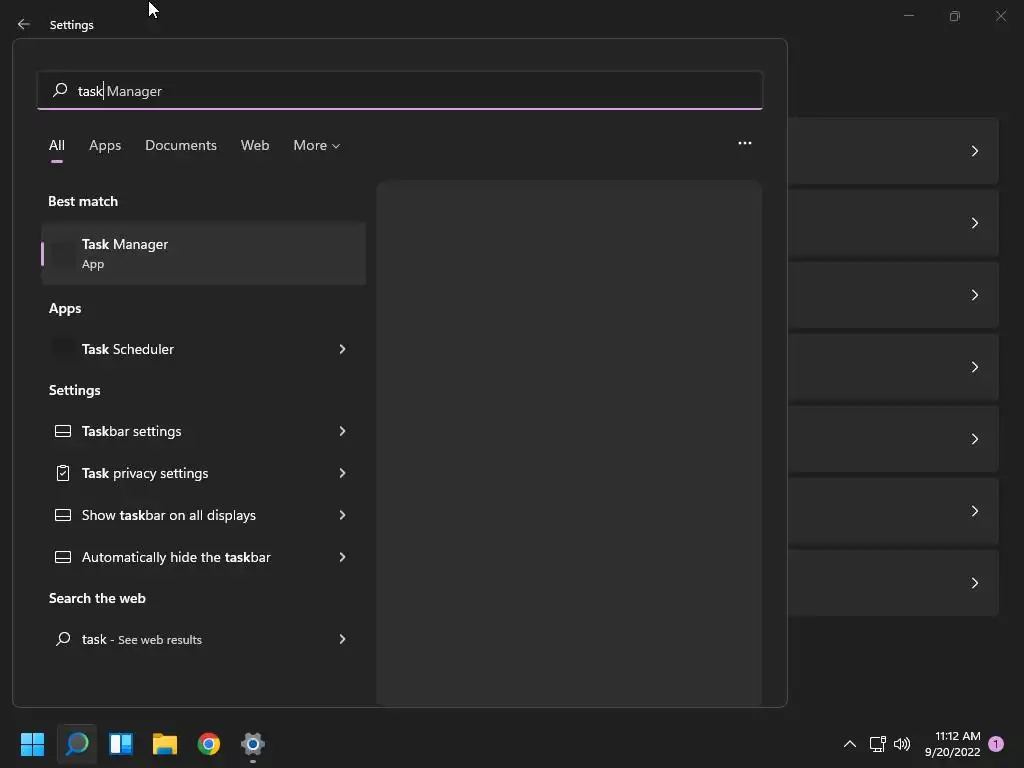Open the three-dot options menu
1024x768 pixels.
744,143
